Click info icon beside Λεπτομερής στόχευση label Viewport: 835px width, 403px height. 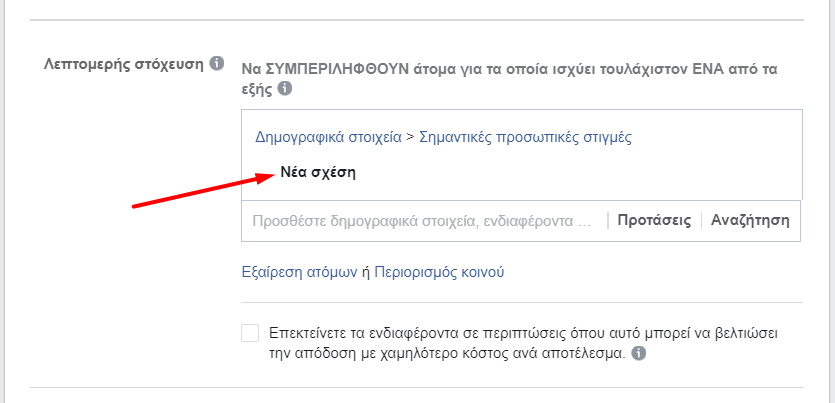[x=217, y=64]
